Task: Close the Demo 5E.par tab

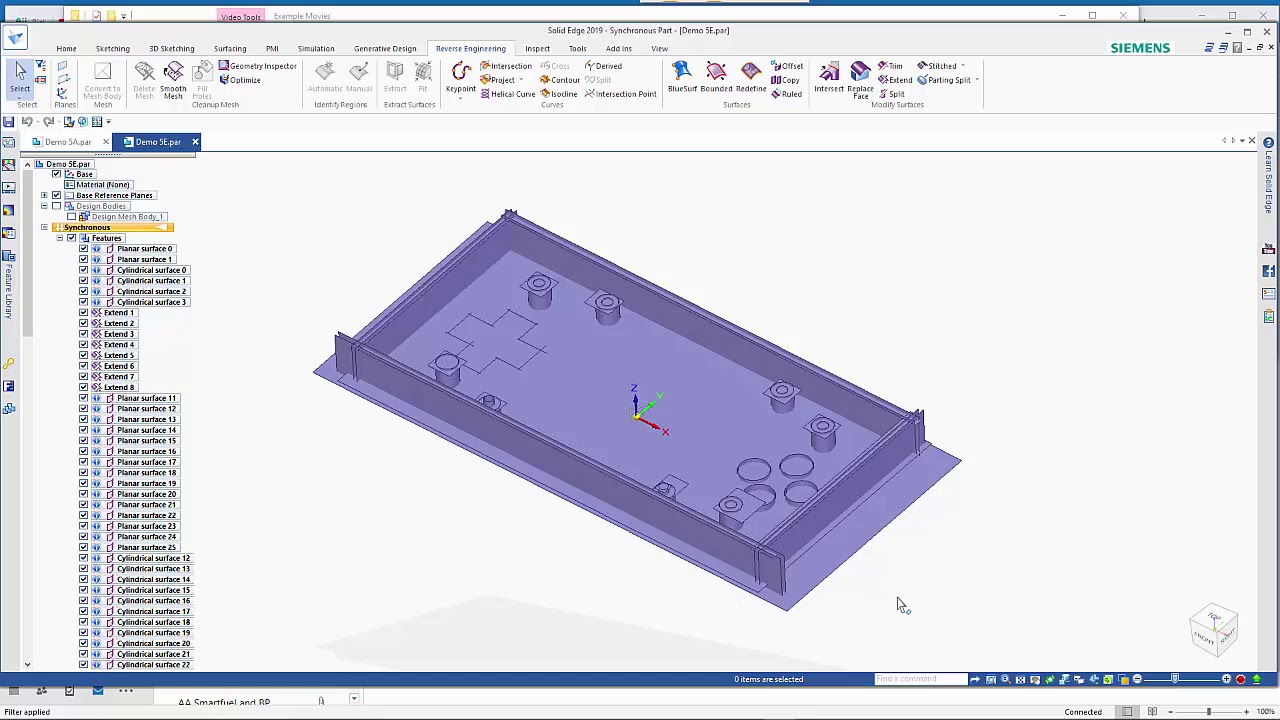Action: (x=195, y=142)
